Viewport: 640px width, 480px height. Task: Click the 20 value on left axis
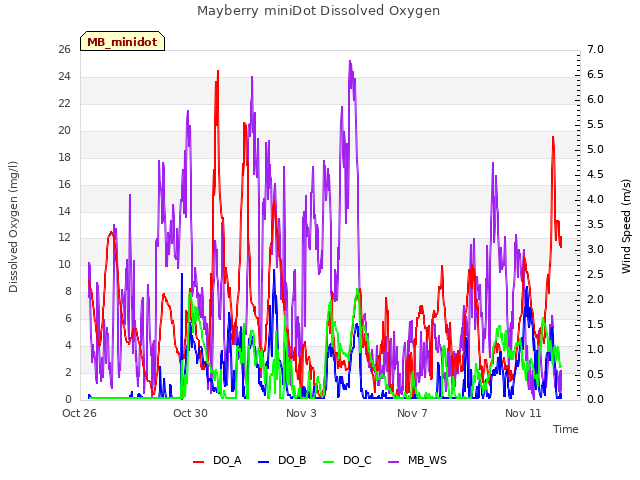64,131
